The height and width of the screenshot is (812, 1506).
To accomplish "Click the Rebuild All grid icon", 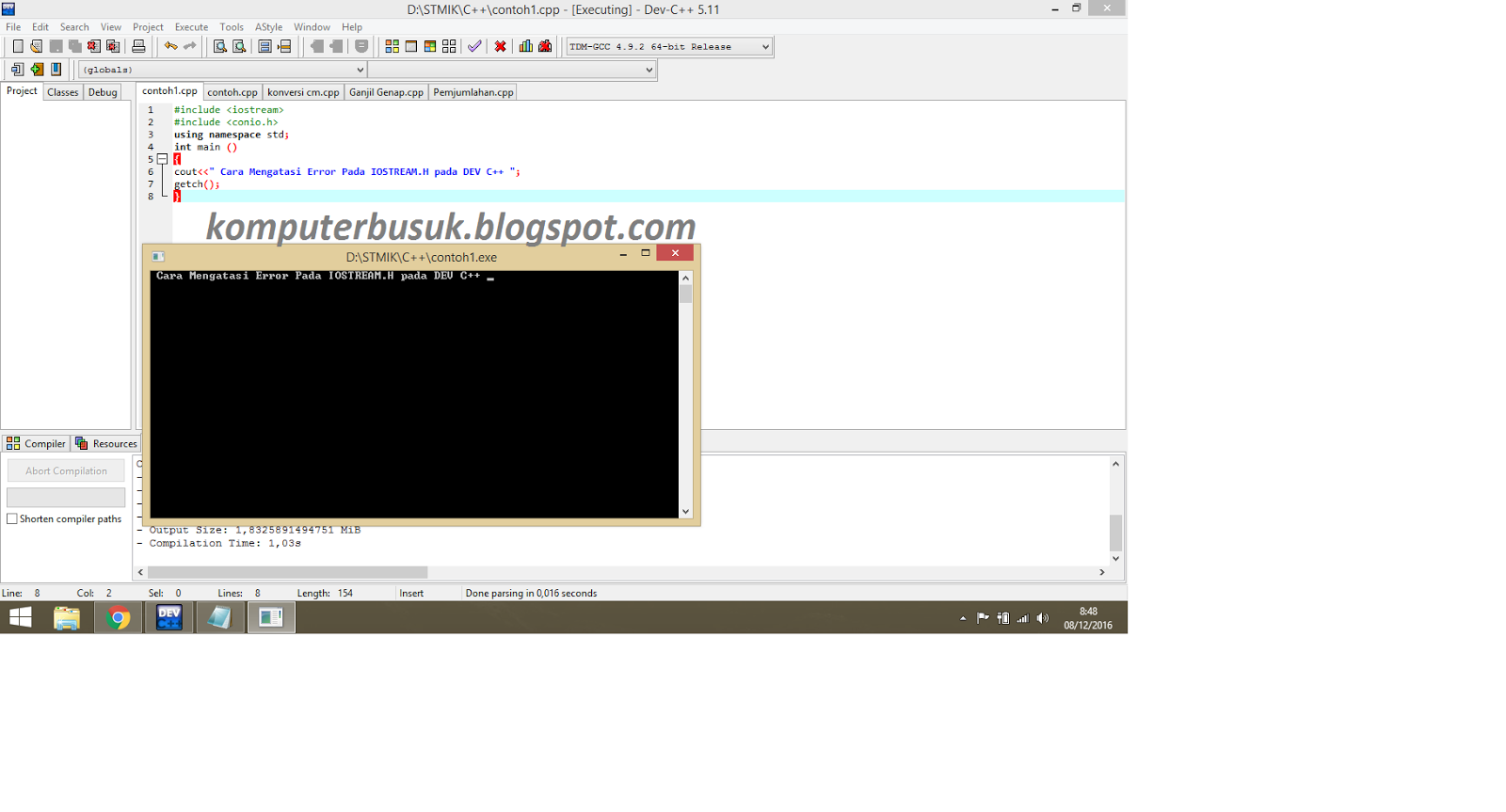I will (x=449, y=46).
